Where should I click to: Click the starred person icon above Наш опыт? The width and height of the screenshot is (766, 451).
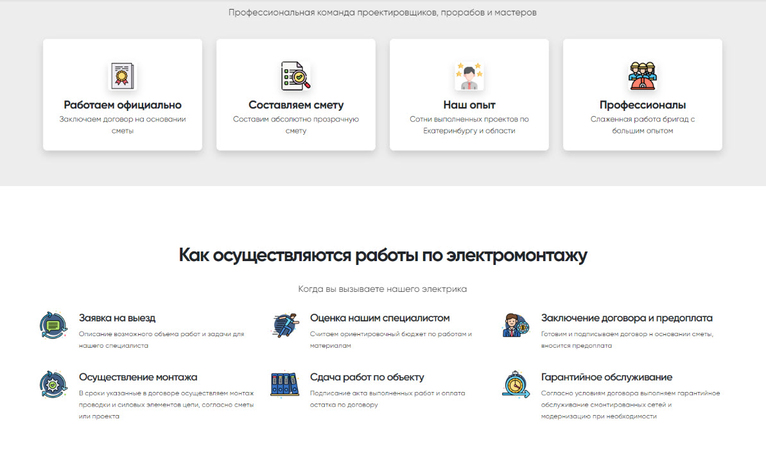pyautogui.click(x=469, y=76)
